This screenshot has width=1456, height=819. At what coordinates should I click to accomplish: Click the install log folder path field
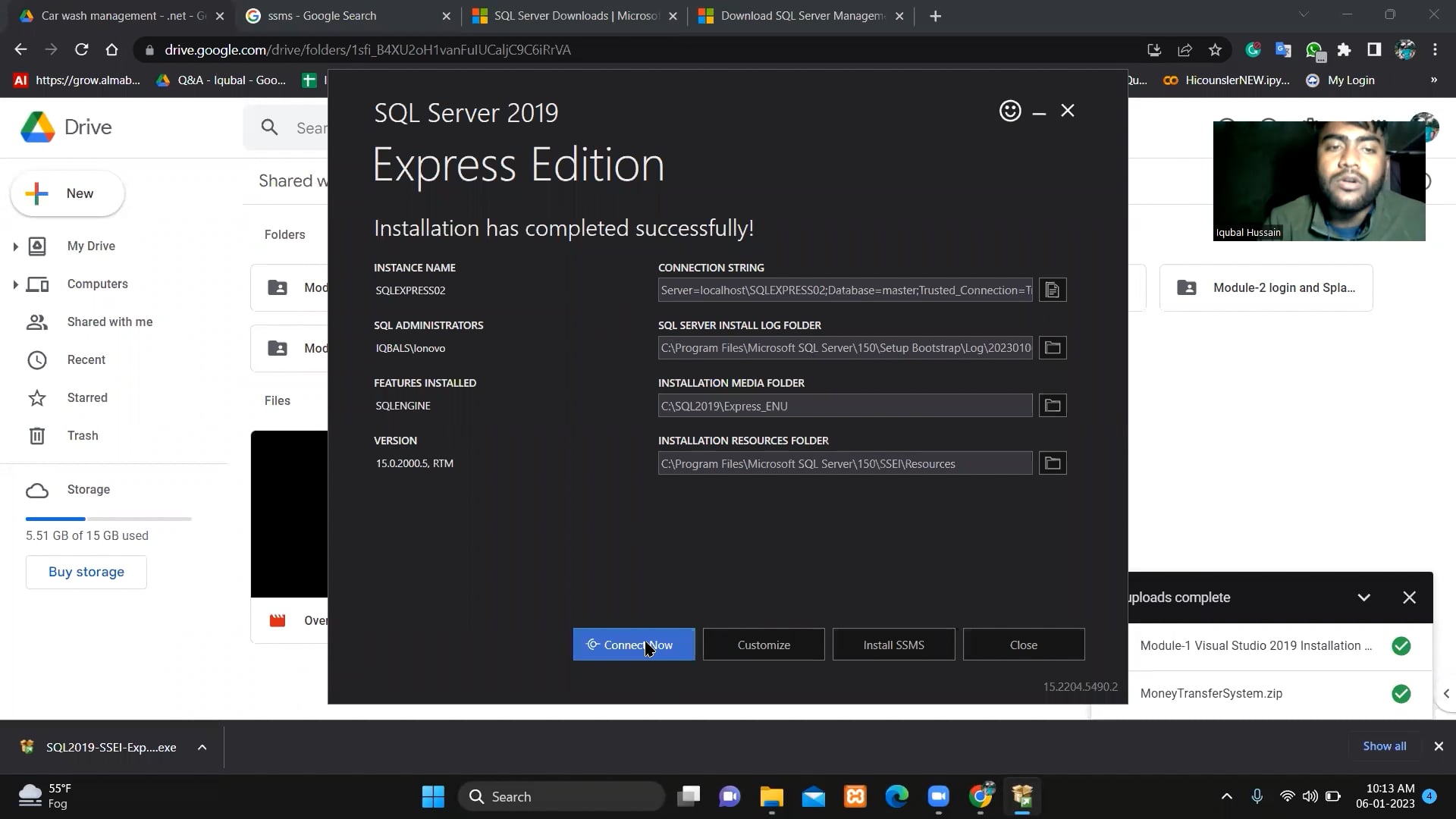coord(845,347)
